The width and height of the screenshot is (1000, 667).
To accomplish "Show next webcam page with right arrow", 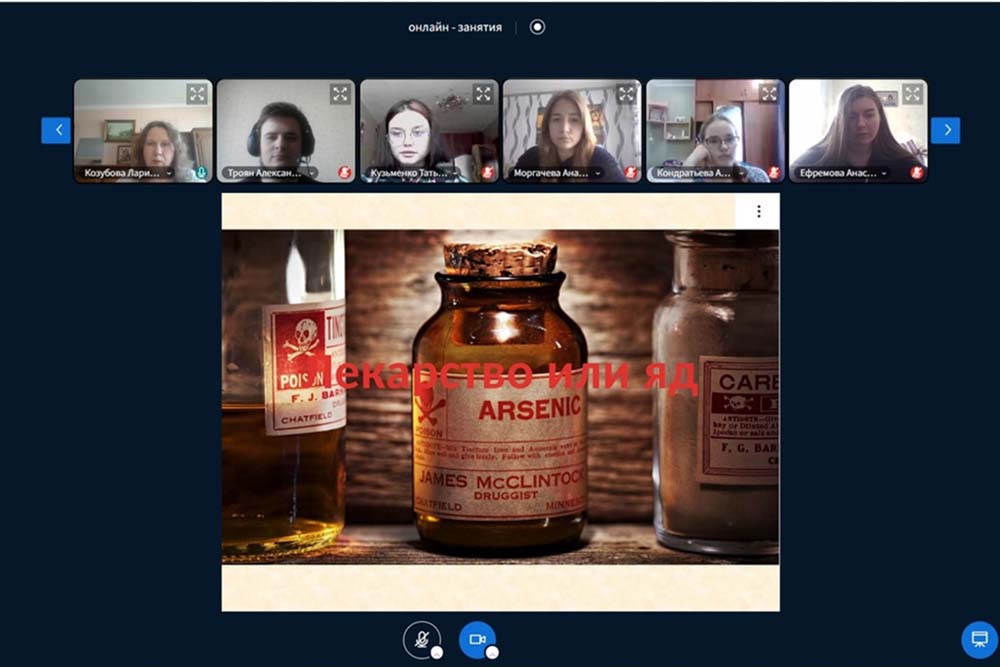I will click(945, 130).
